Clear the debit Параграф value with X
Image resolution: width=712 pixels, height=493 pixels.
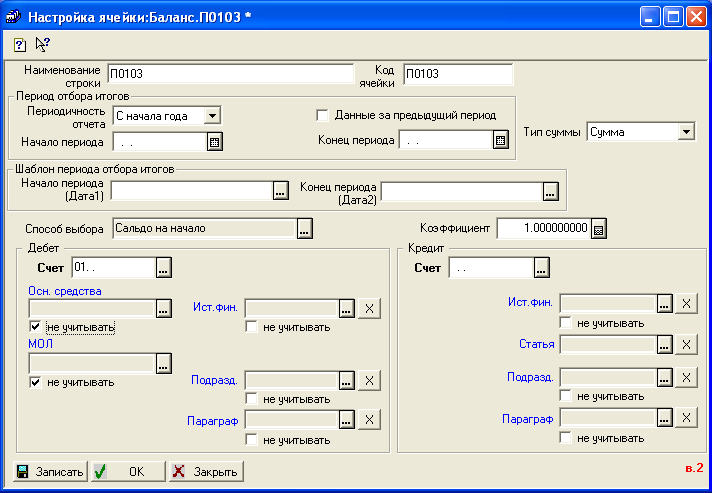[x=369, y=419]
